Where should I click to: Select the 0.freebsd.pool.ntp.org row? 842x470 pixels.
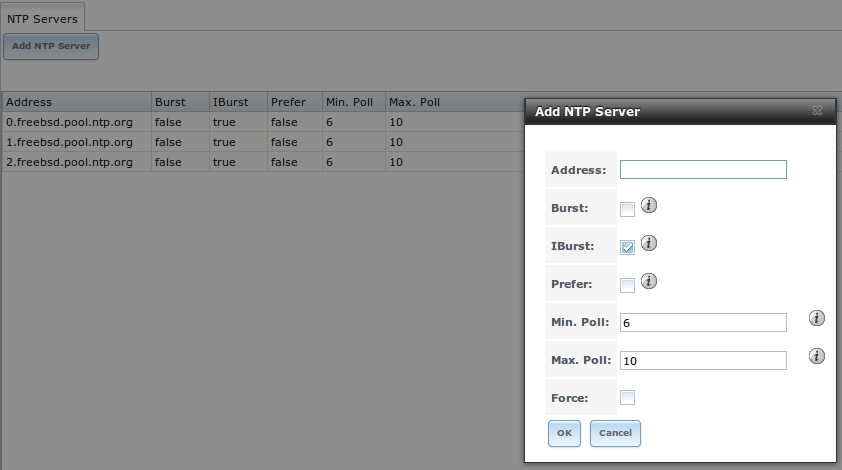coord(263,122)
